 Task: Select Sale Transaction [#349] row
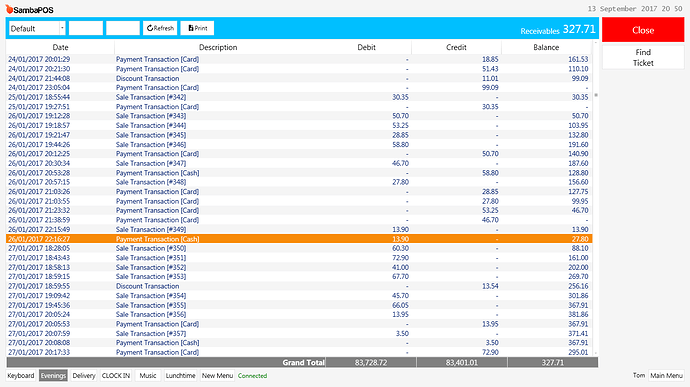(299, 229)
